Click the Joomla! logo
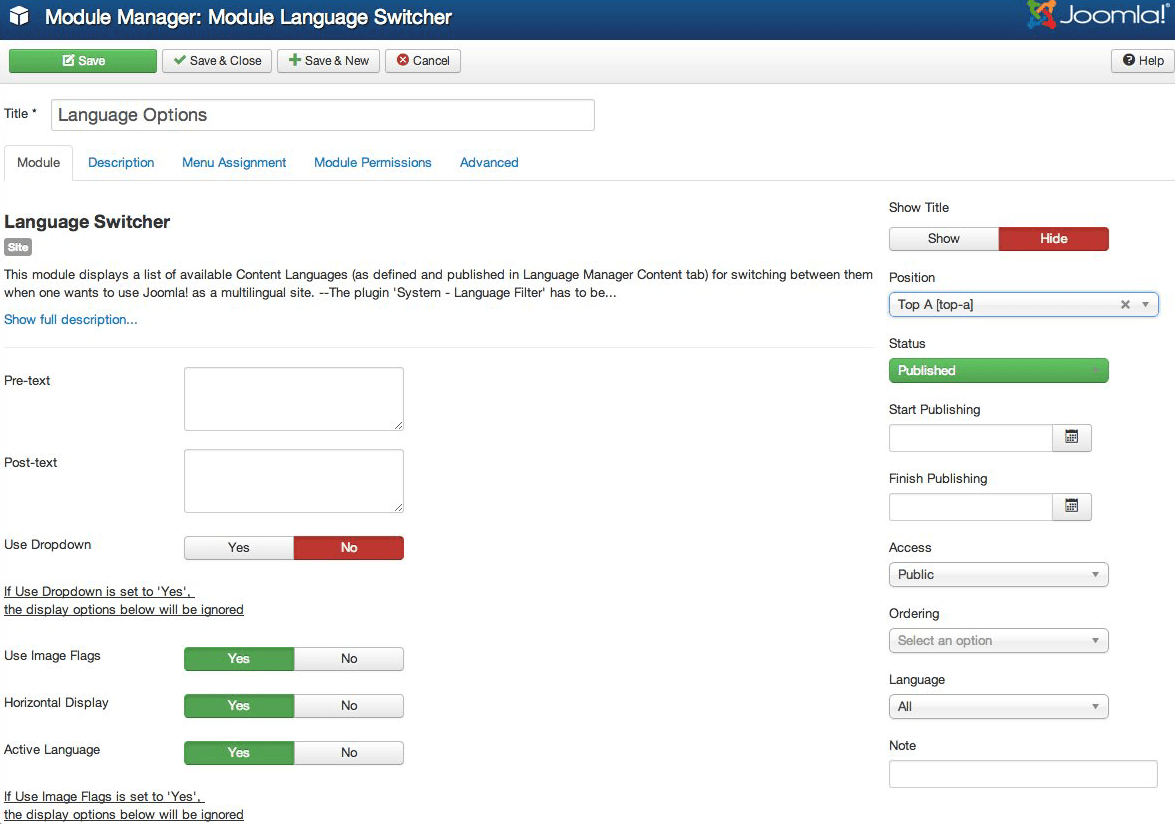1175x824 pixels. coord(1097,17)
